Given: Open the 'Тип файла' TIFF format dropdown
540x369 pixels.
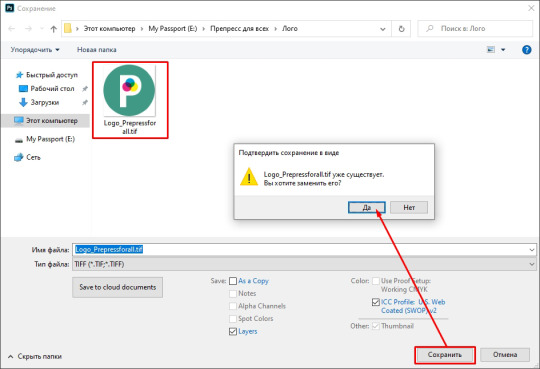Looking at the screenshot, I should [304, 264].
